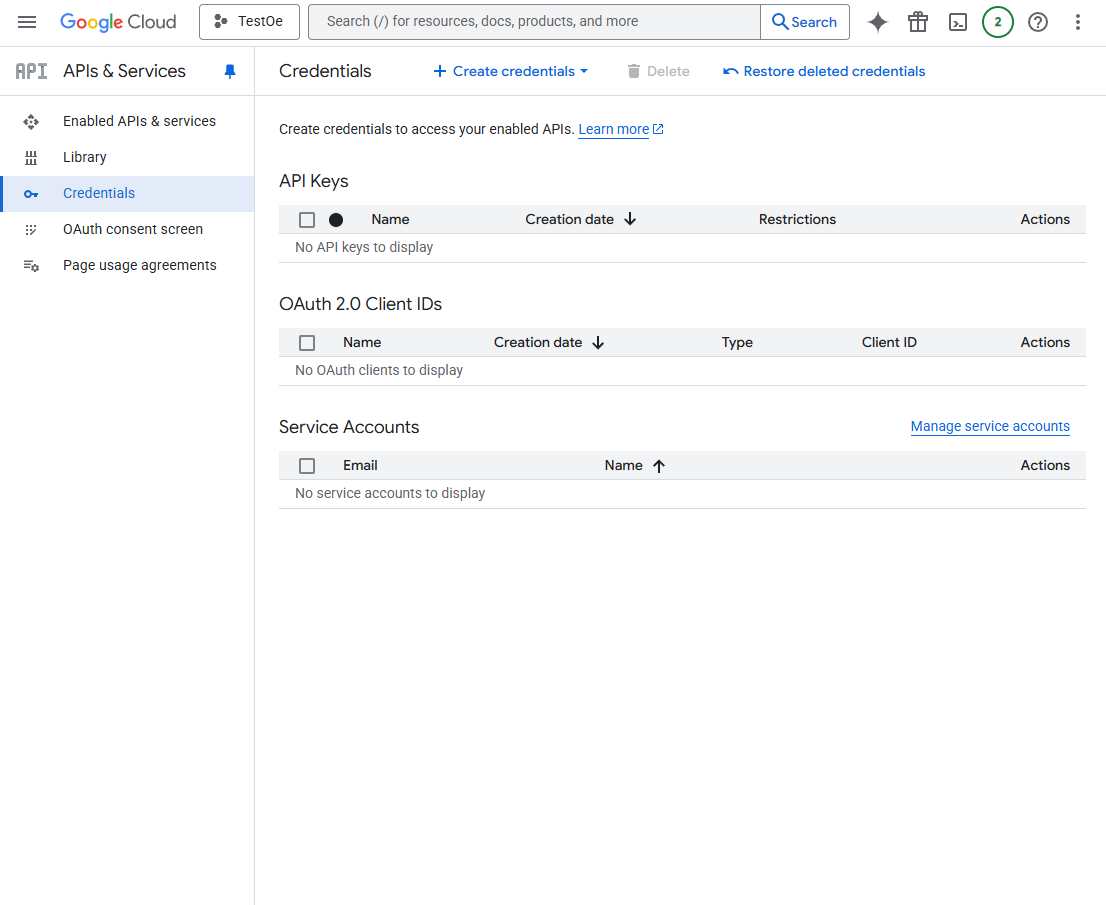Sort OAuth clients by Name
This screenshot has width=1106, height=905.
click(x=362, y=342)
